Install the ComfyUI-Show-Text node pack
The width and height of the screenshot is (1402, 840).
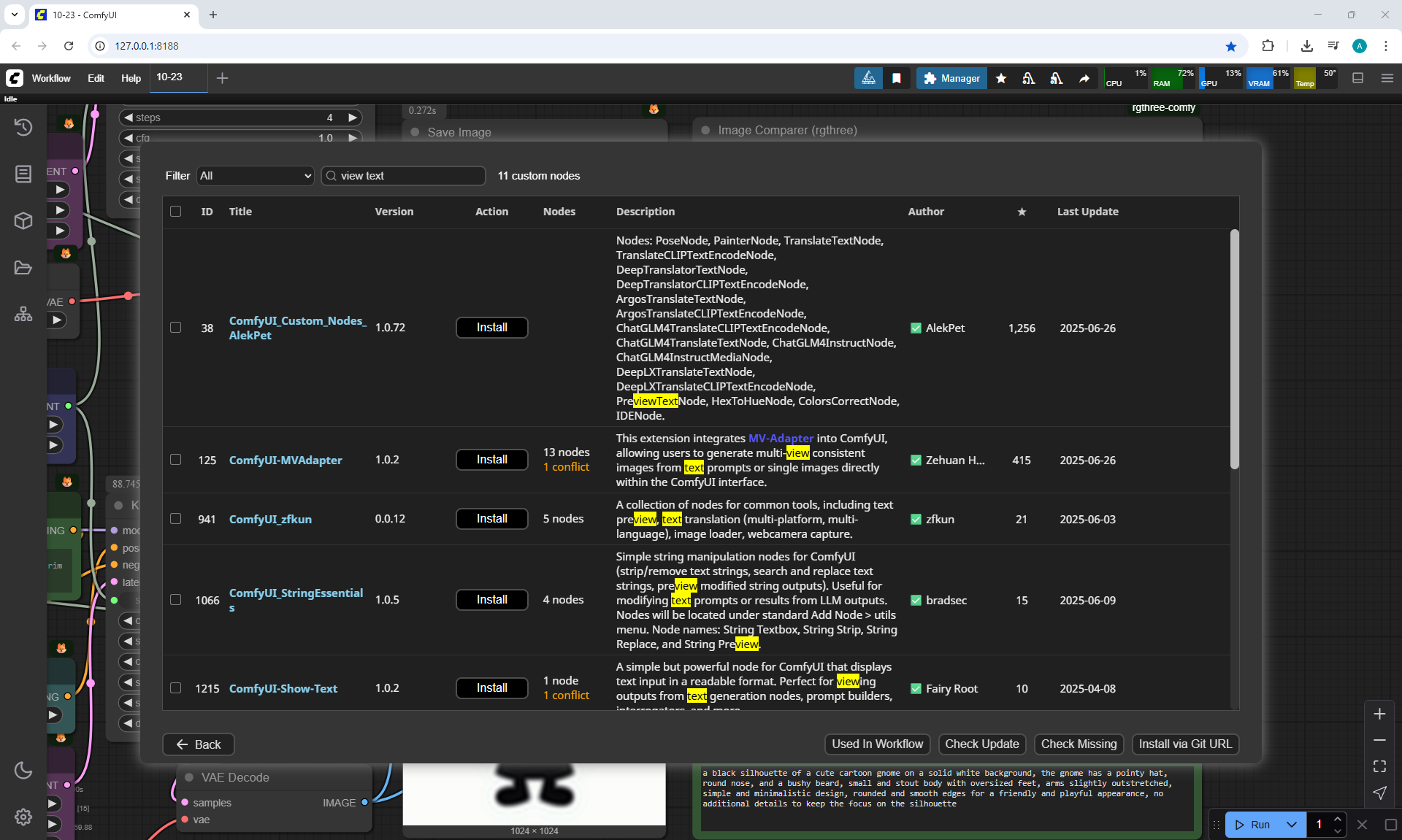coord(491,688)
